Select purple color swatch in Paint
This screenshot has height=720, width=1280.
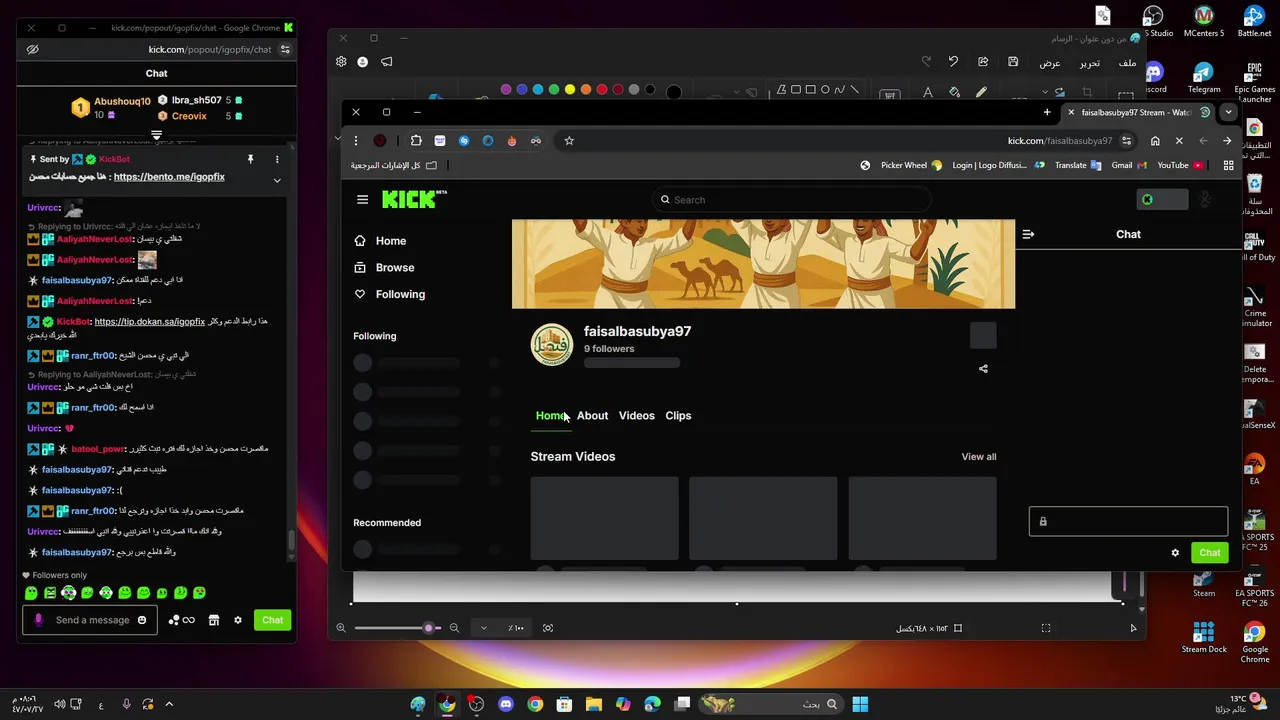click(x=506, y=90)
